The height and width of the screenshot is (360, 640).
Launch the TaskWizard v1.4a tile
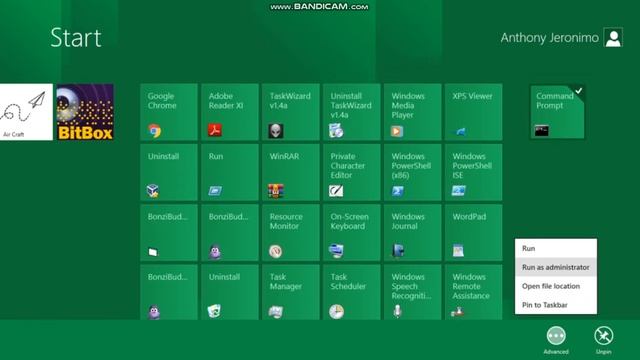point(291,112)
